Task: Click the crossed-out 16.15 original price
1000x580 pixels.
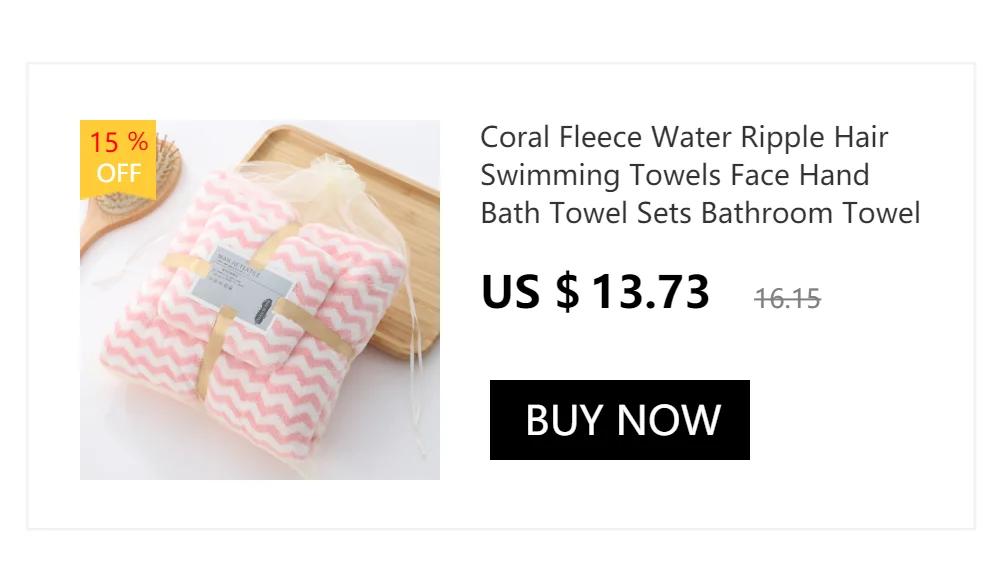Action: [787, 297]
